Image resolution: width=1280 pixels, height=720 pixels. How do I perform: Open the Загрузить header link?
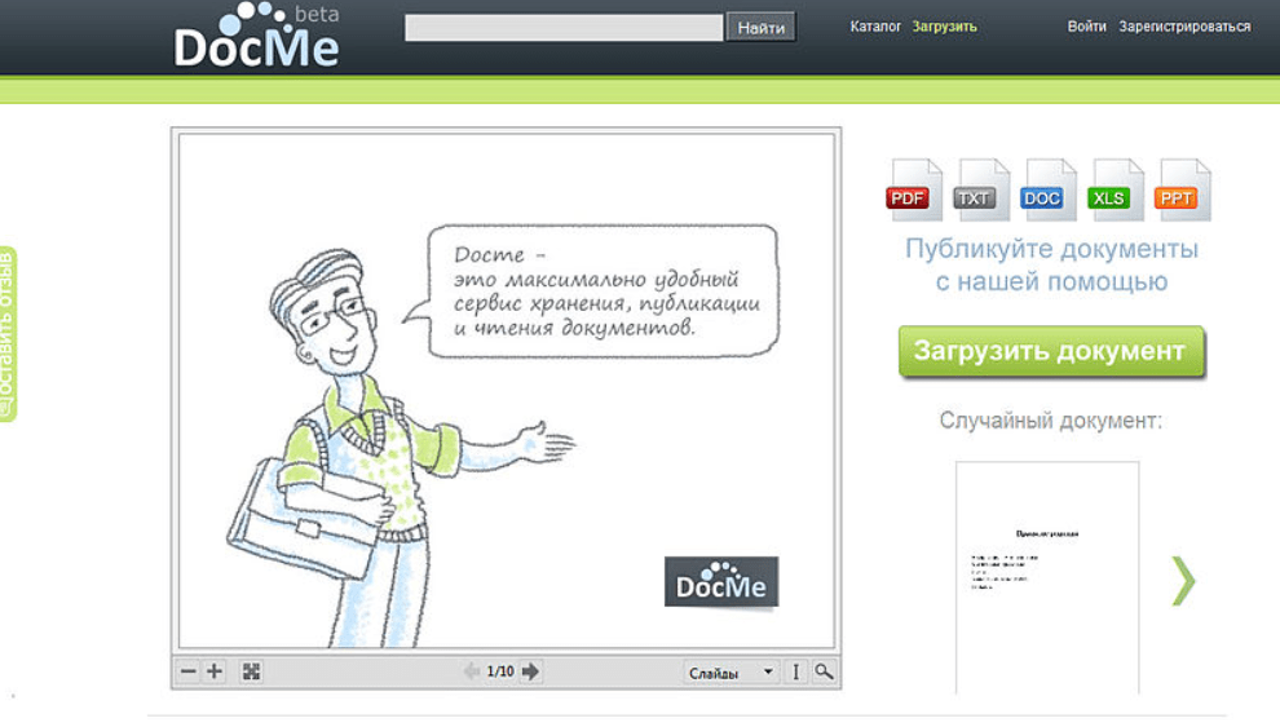tap(944, 27)
